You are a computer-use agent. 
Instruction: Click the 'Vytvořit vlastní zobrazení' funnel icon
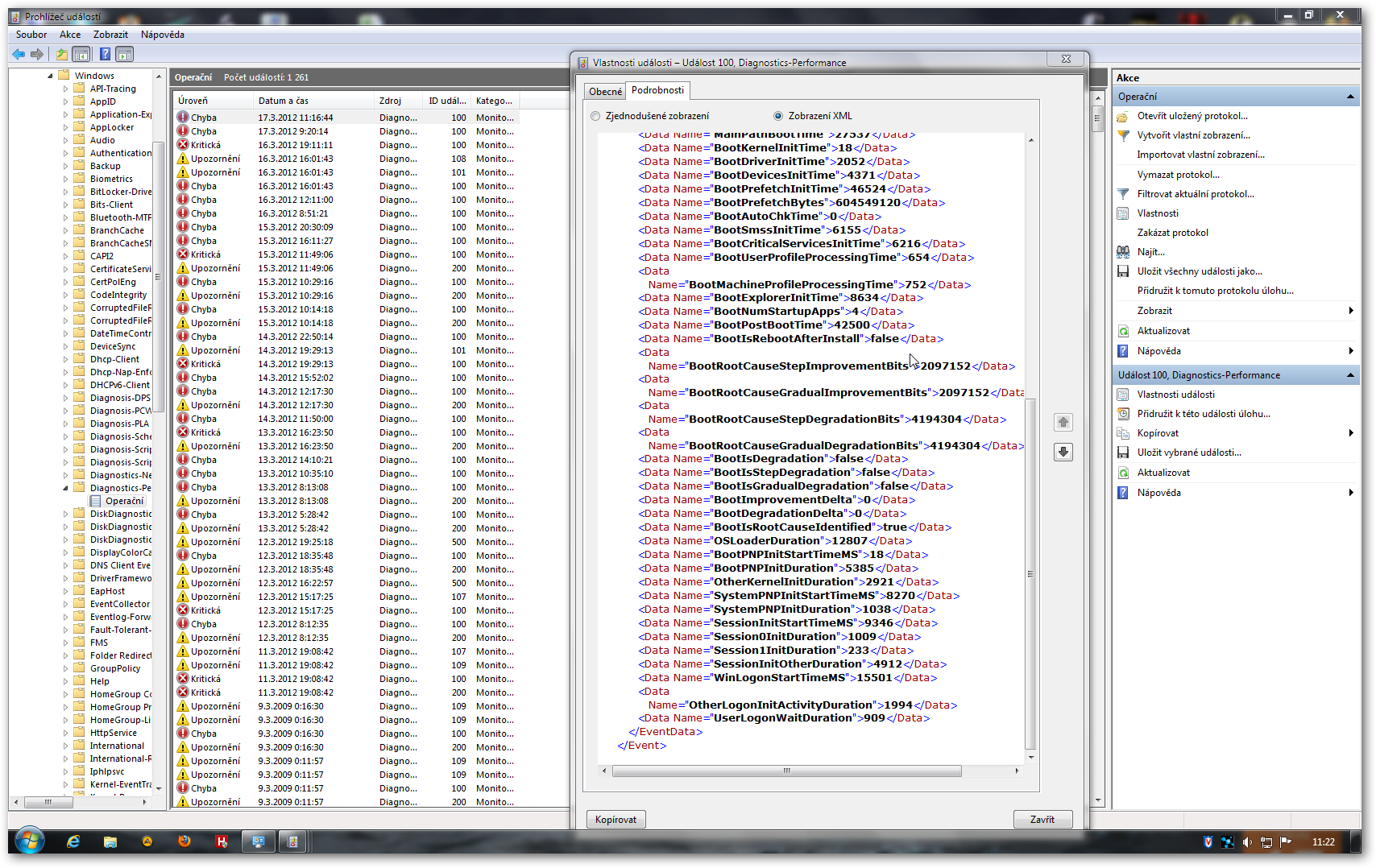coord(1123,135)
